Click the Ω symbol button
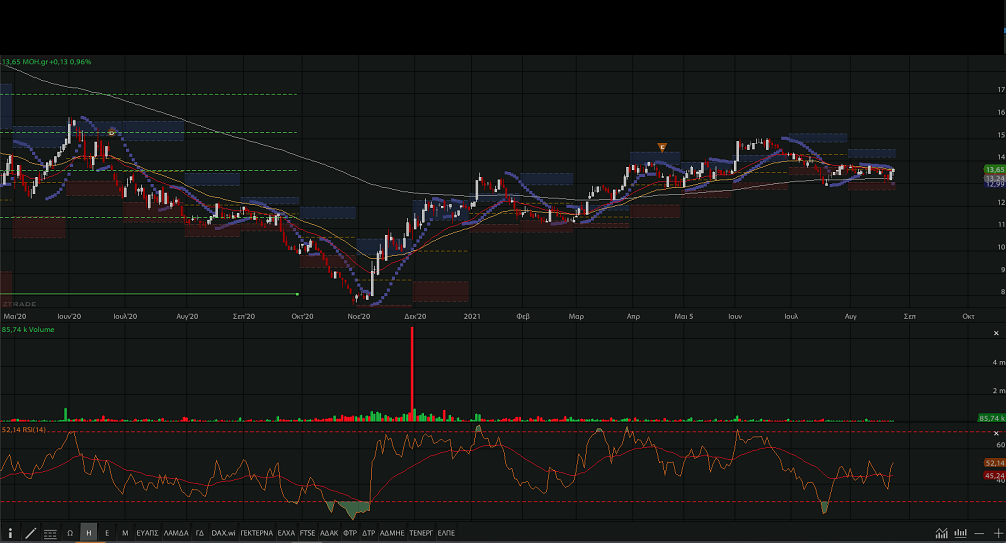The height and width of the screenshot is (543, 1006). pyautogui.click(x=70, y=533)
